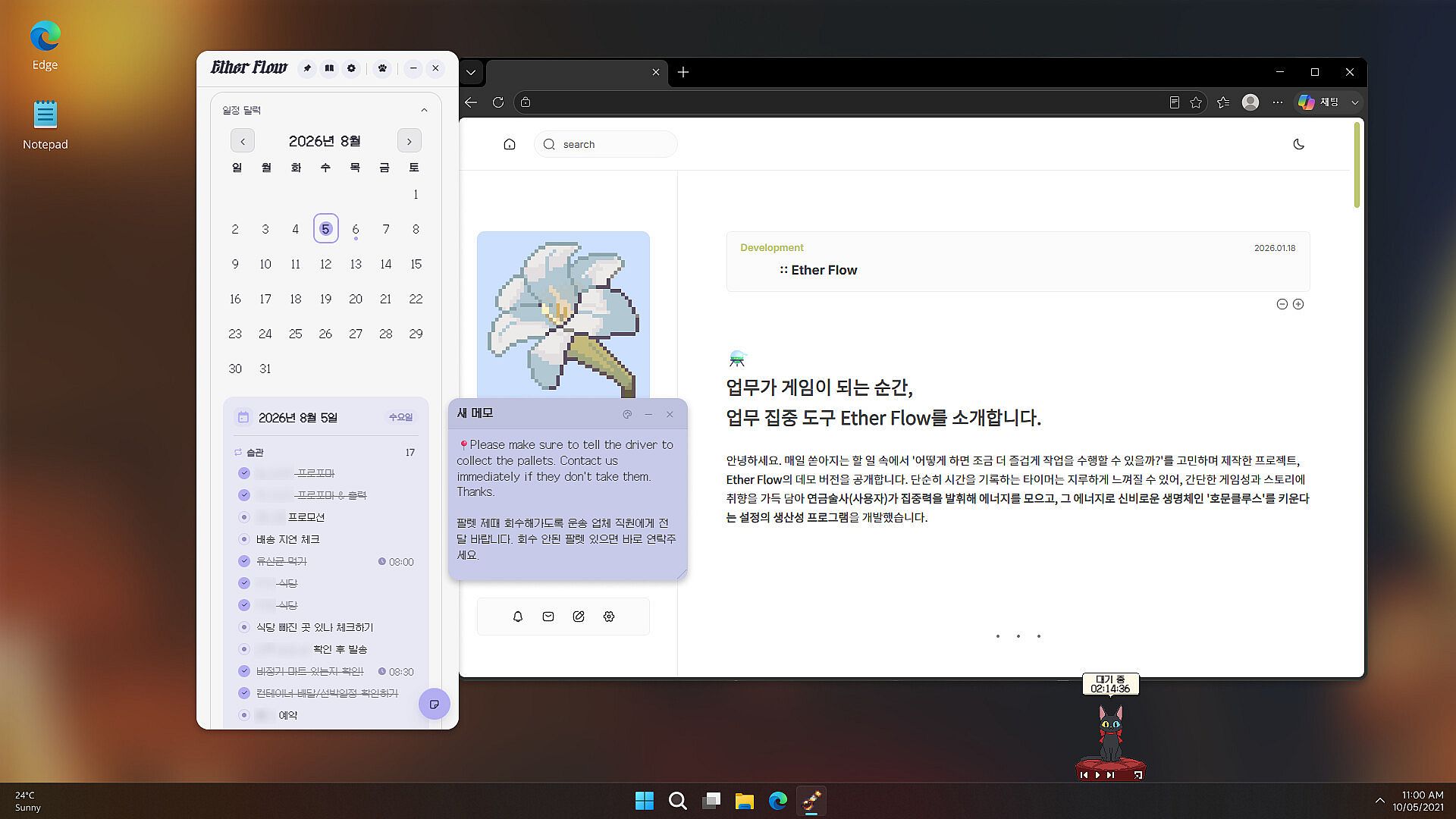This screenshot has height=819, width=1456.
Task: Select August 5 in the calendar
Action: (x=325, y=229)
